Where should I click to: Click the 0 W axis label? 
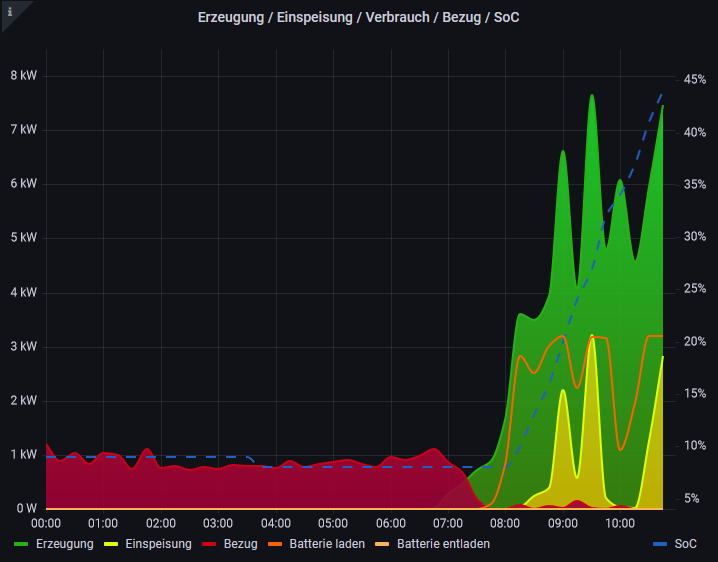(x=27, y=508)
